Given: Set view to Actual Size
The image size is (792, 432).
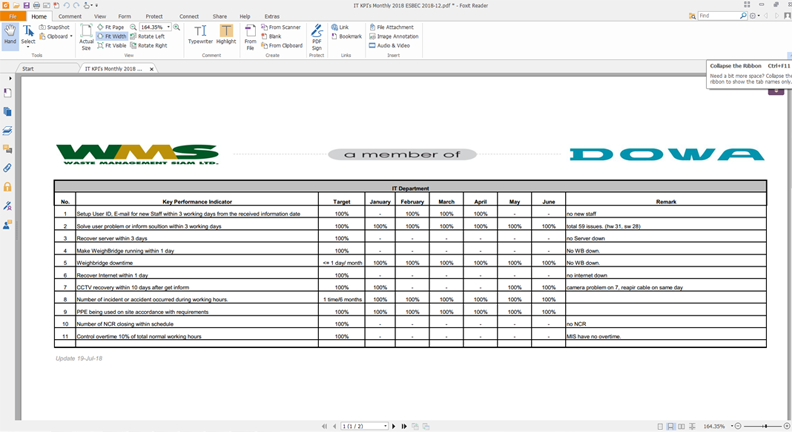Looking at the screenshot, I should click(86, 37).
